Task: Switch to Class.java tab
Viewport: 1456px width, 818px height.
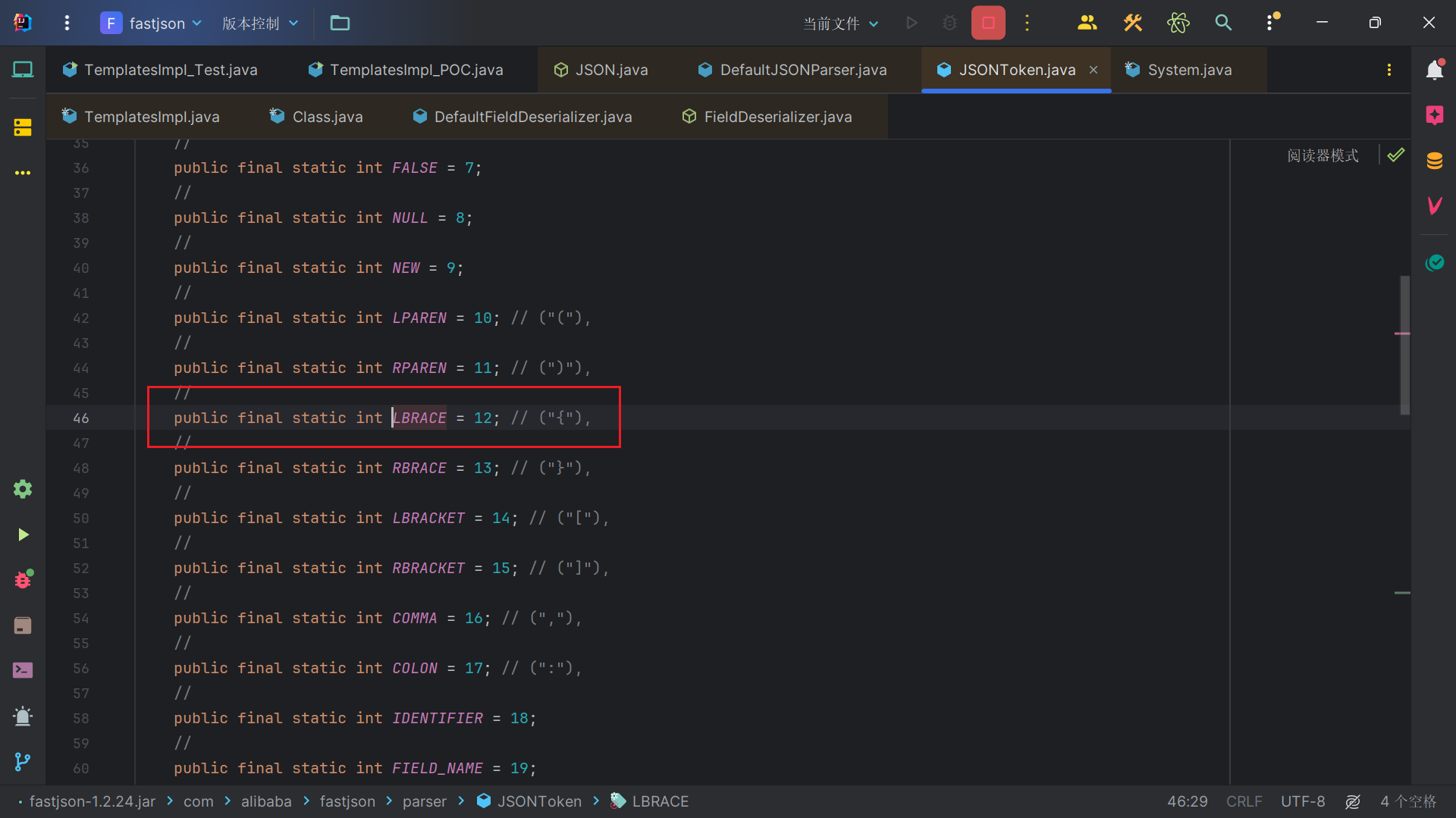Action: coord(317,117)
